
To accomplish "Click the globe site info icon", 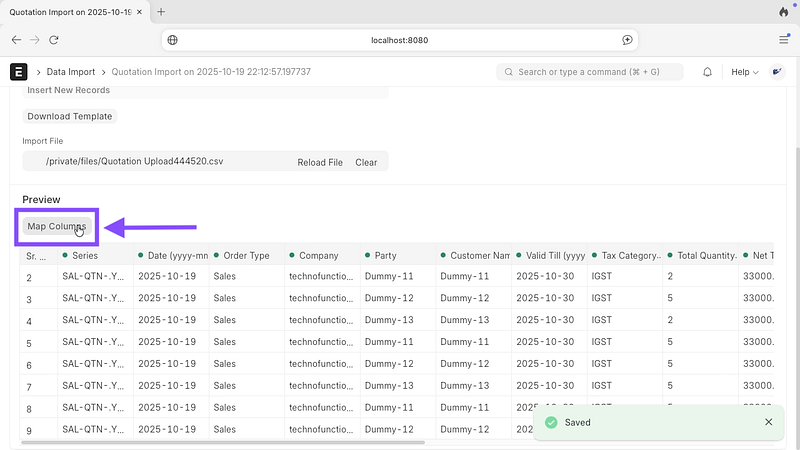I will click(x=173, y=40).
